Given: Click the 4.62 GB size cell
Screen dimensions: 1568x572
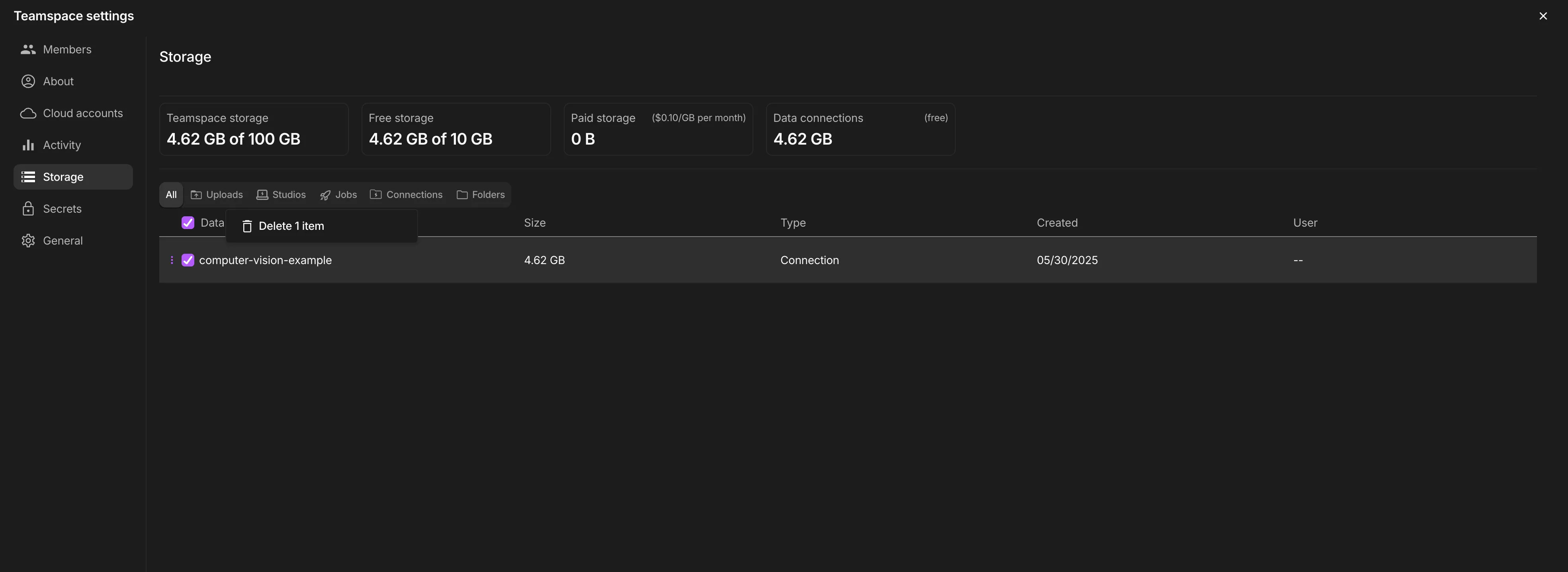Looking at the screenshot, I should [544, 260].
